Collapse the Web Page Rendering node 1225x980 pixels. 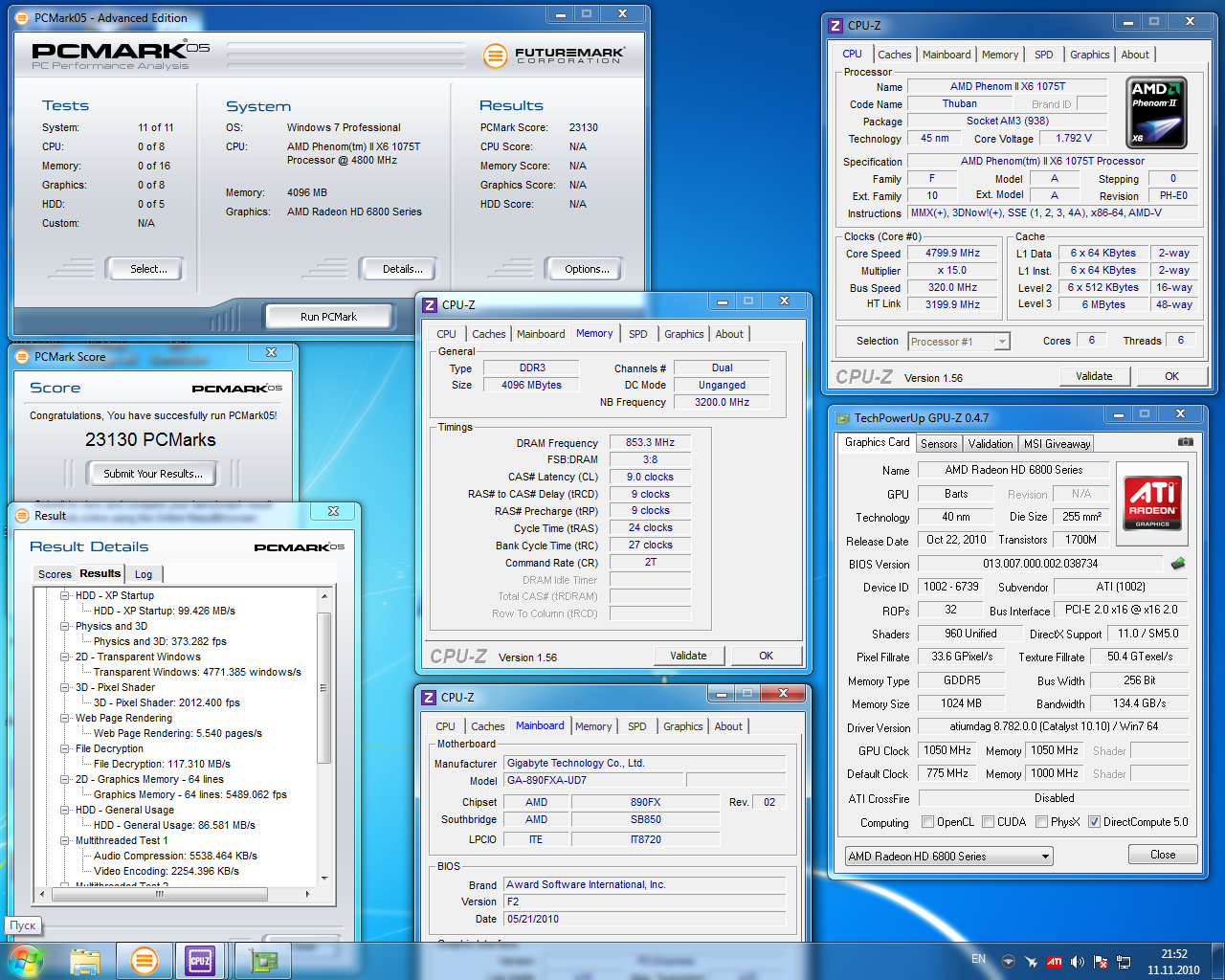tap(65, 718)
